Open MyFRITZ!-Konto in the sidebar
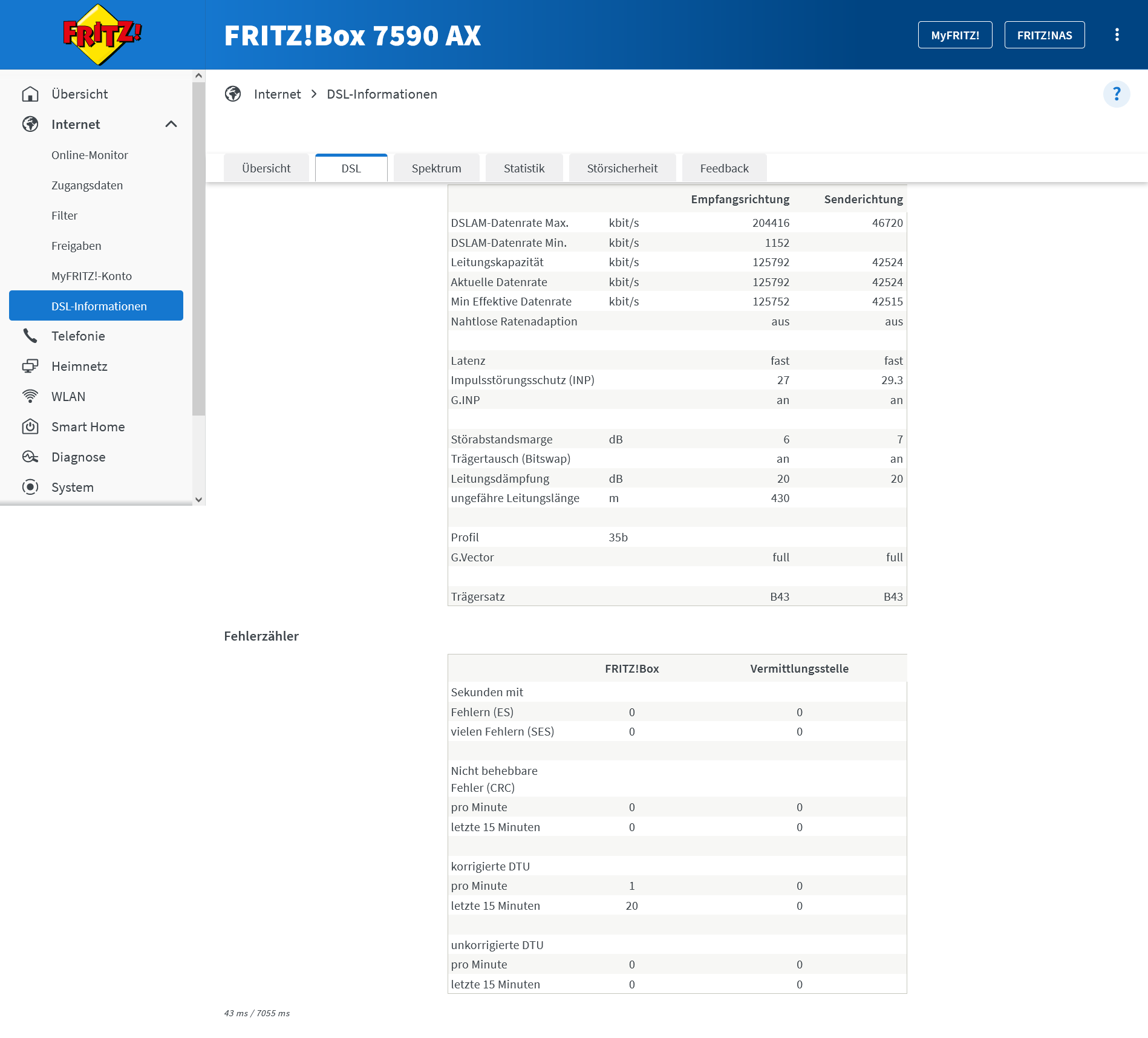This screenshot has width=1148, height=1038. click(91, 276)
